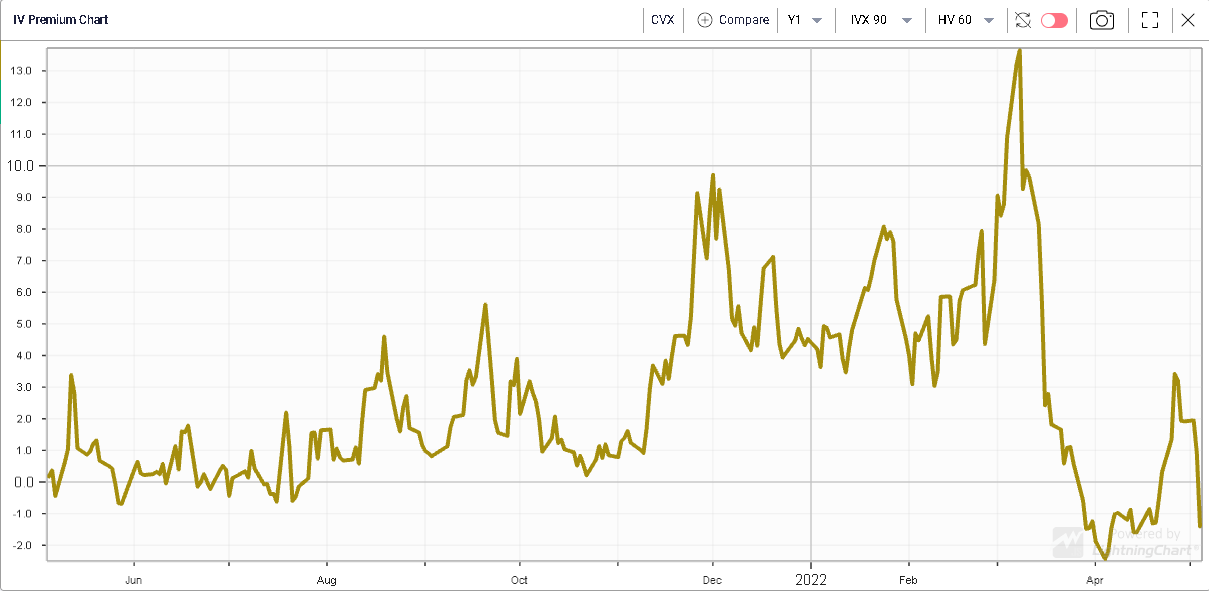Take a chart snapshot with camera icon
This screenshot has width=1209, height=592.
pos(1102,20)
